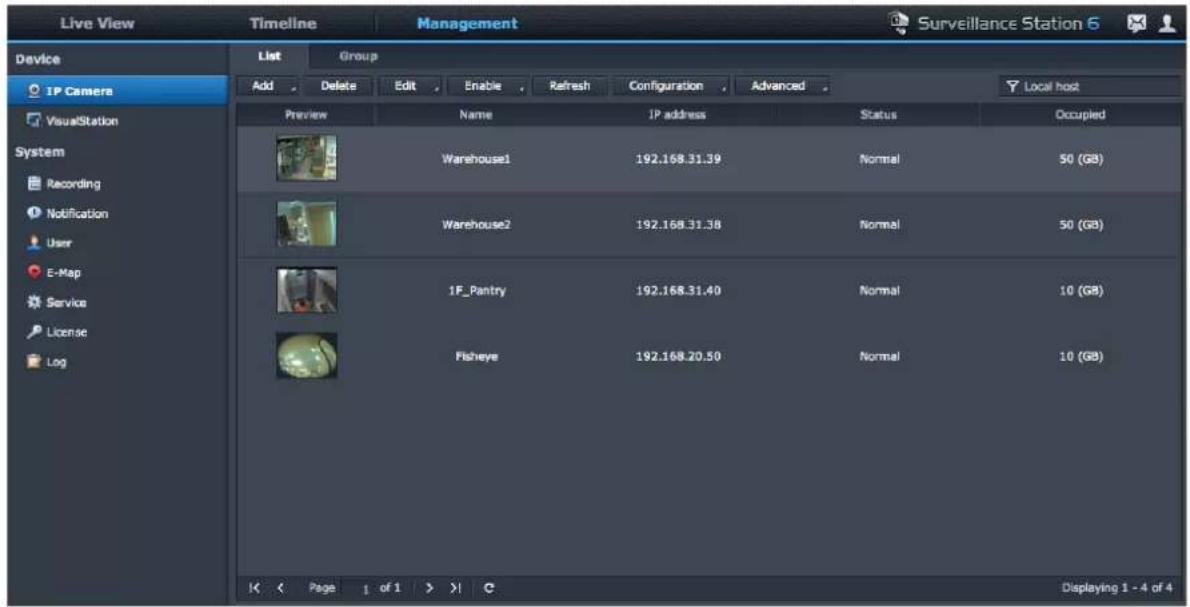The width and height of the screenshot is (1190, 607).
Task: Click the Local host filter field
Action: click(x=1089, y=86)
